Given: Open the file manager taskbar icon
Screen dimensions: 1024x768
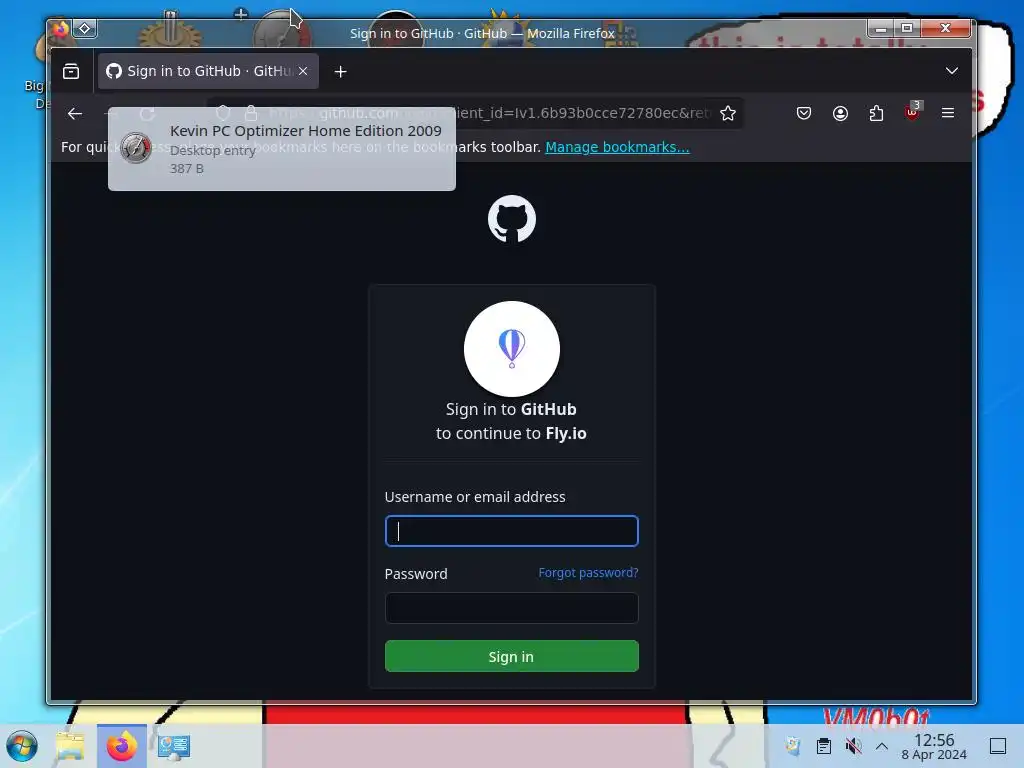Looking at the screenshot, I should [x=70, y=746].
